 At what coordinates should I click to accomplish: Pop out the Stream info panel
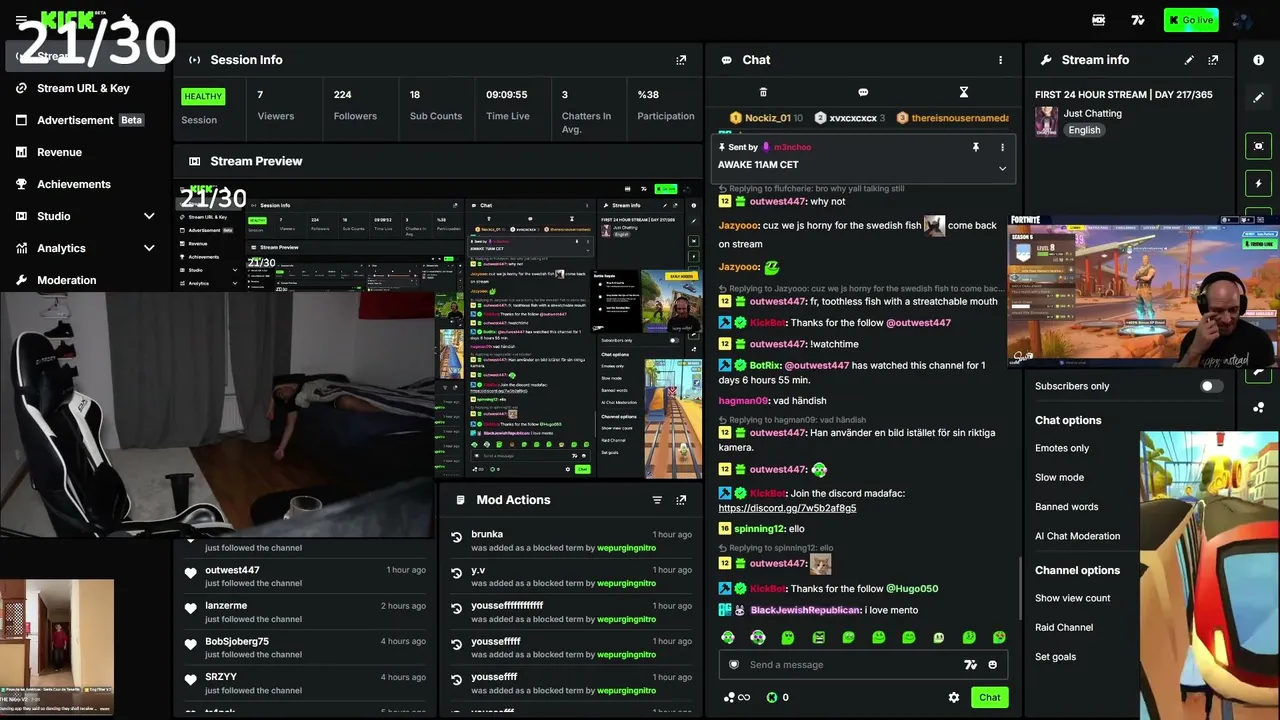(1213, 60)
